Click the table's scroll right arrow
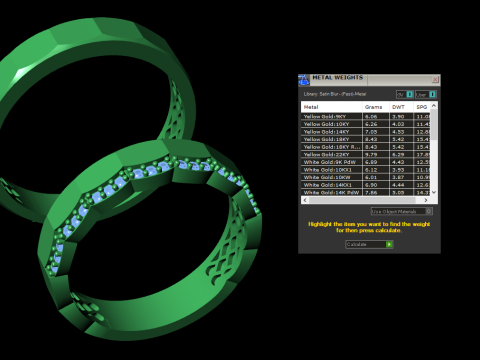 pyautogui.click(x=426, y=200)
